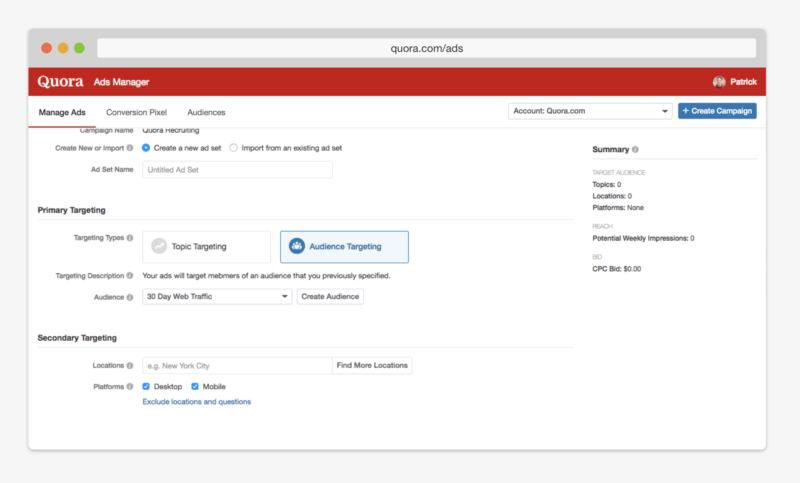Click the Secondary Targeting heading
Image resolution: width=800 pixels, height=483 pixels.
point(77,338)
